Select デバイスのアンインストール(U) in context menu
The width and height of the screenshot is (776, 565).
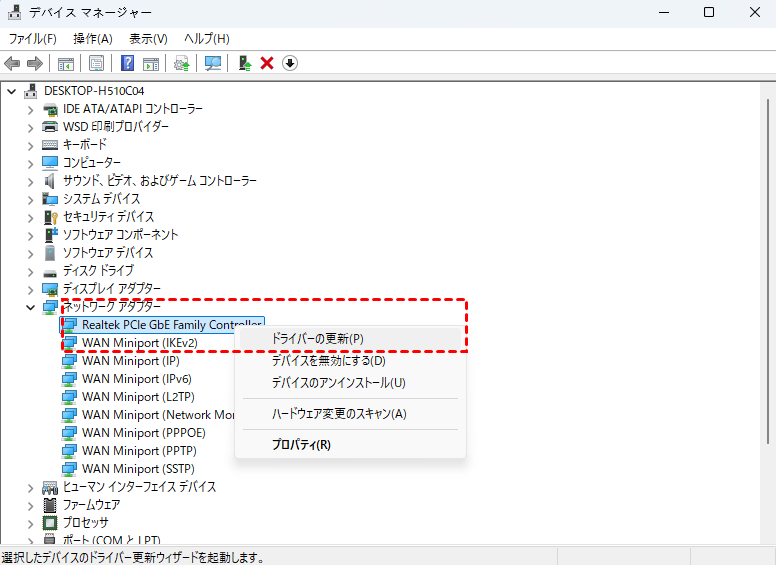tap(338, 383)
